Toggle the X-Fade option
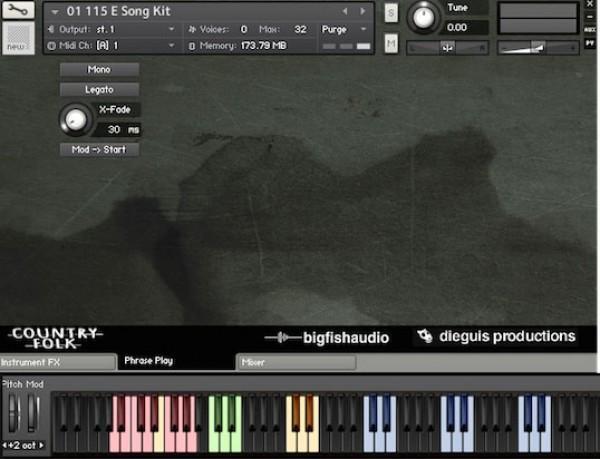This screenshot has height=459, width=600. pos(113,110)
